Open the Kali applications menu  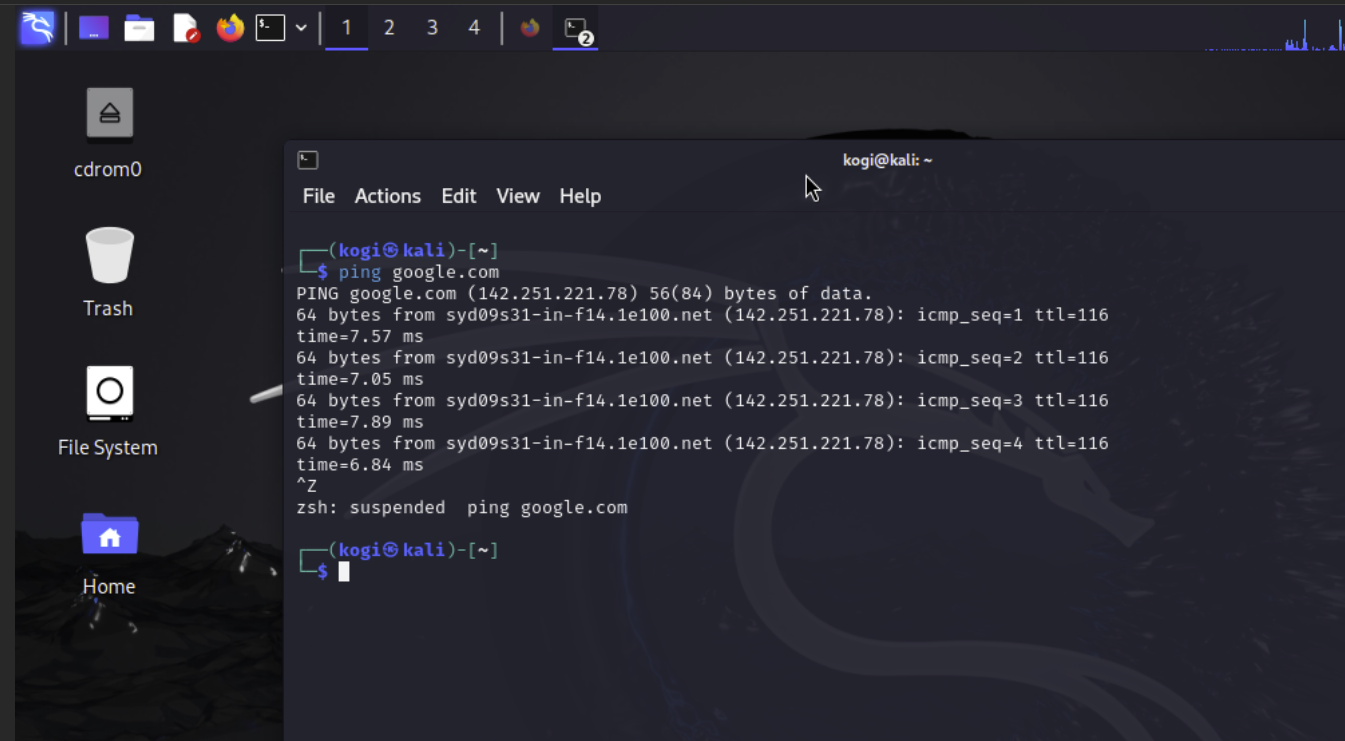(36, 27)
